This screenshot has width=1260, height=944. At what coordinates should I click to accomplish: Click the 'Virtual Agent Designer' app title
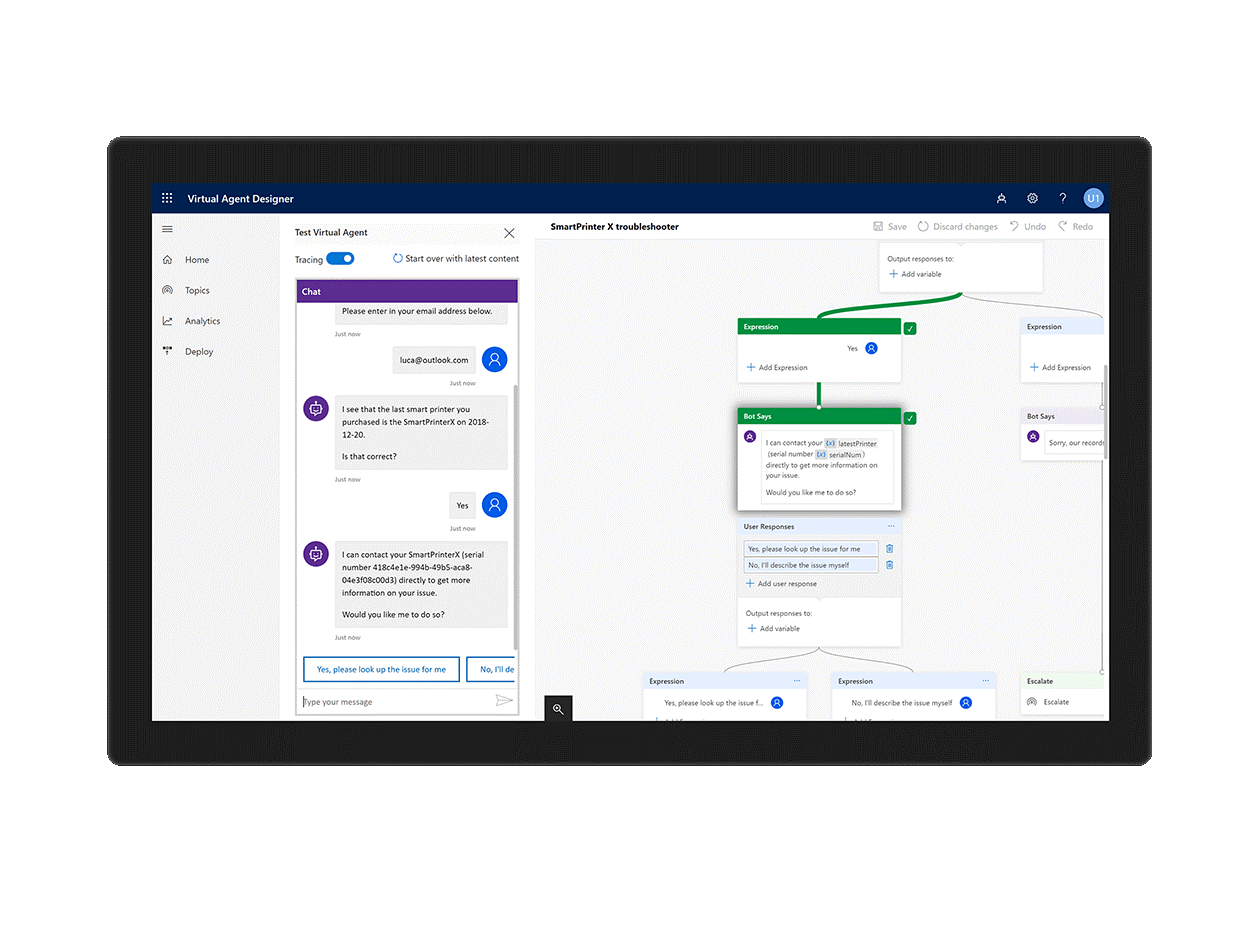pyautogui.click(x=241, y=199)
